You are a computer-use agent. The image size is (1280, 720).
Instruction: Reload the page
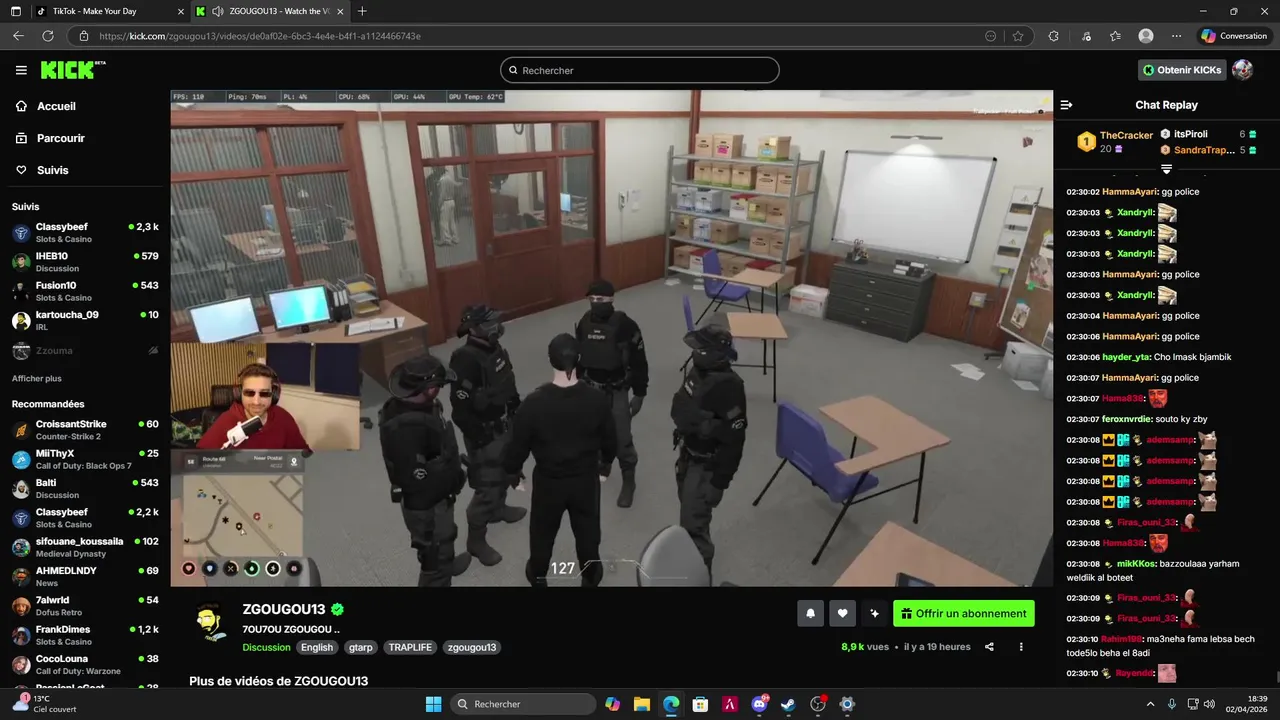pyautogui.click(x=47, y=36)
